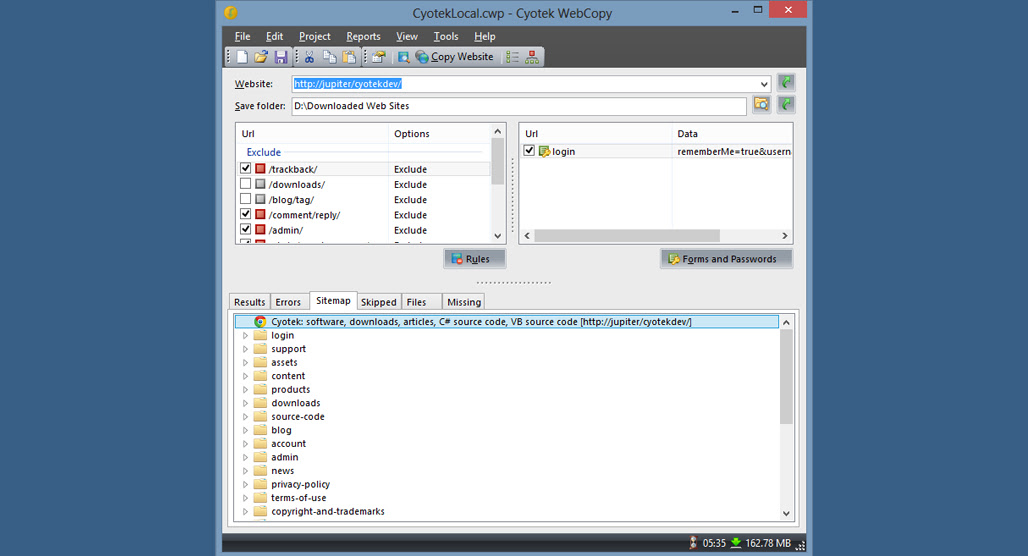The image size is (1028, 556).
Task: Select the privacy-policy item in the sitemap
Action: point(300,485)
